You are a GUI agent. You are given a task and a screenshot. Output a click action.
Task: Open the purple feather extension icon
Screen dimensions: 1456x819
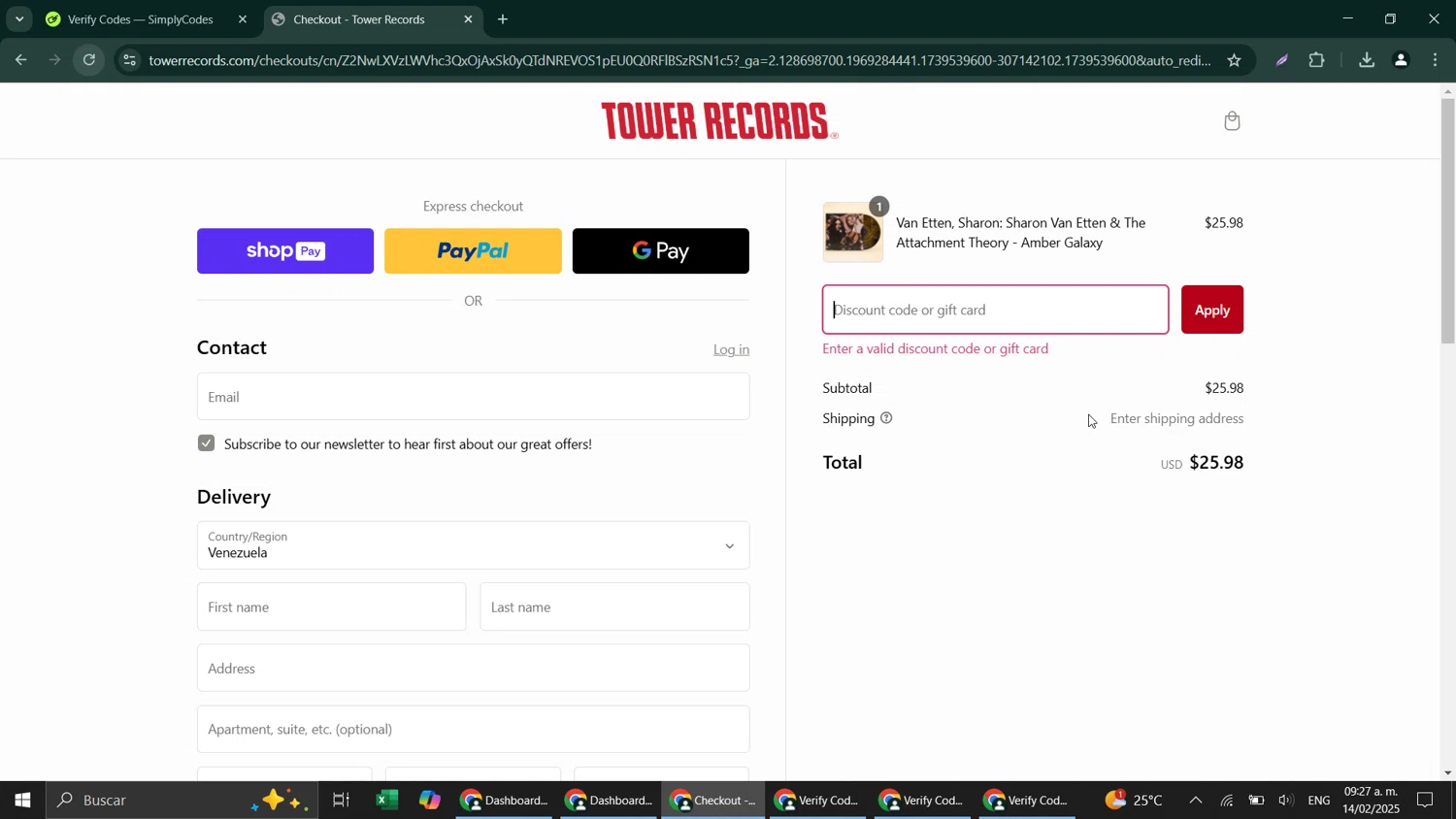1282,60
